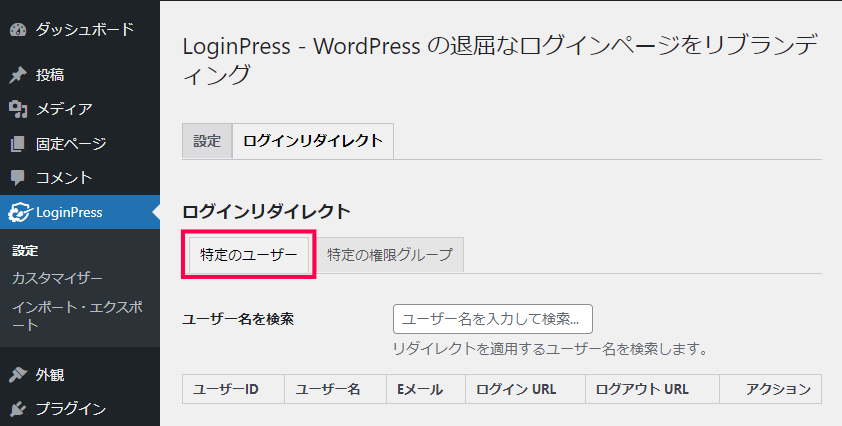The height and width of the screenshot is (426, 842).
Task: Click the LoginPress logo icon in sidebar
Action: pyautogui.click(x=20, y=212)
